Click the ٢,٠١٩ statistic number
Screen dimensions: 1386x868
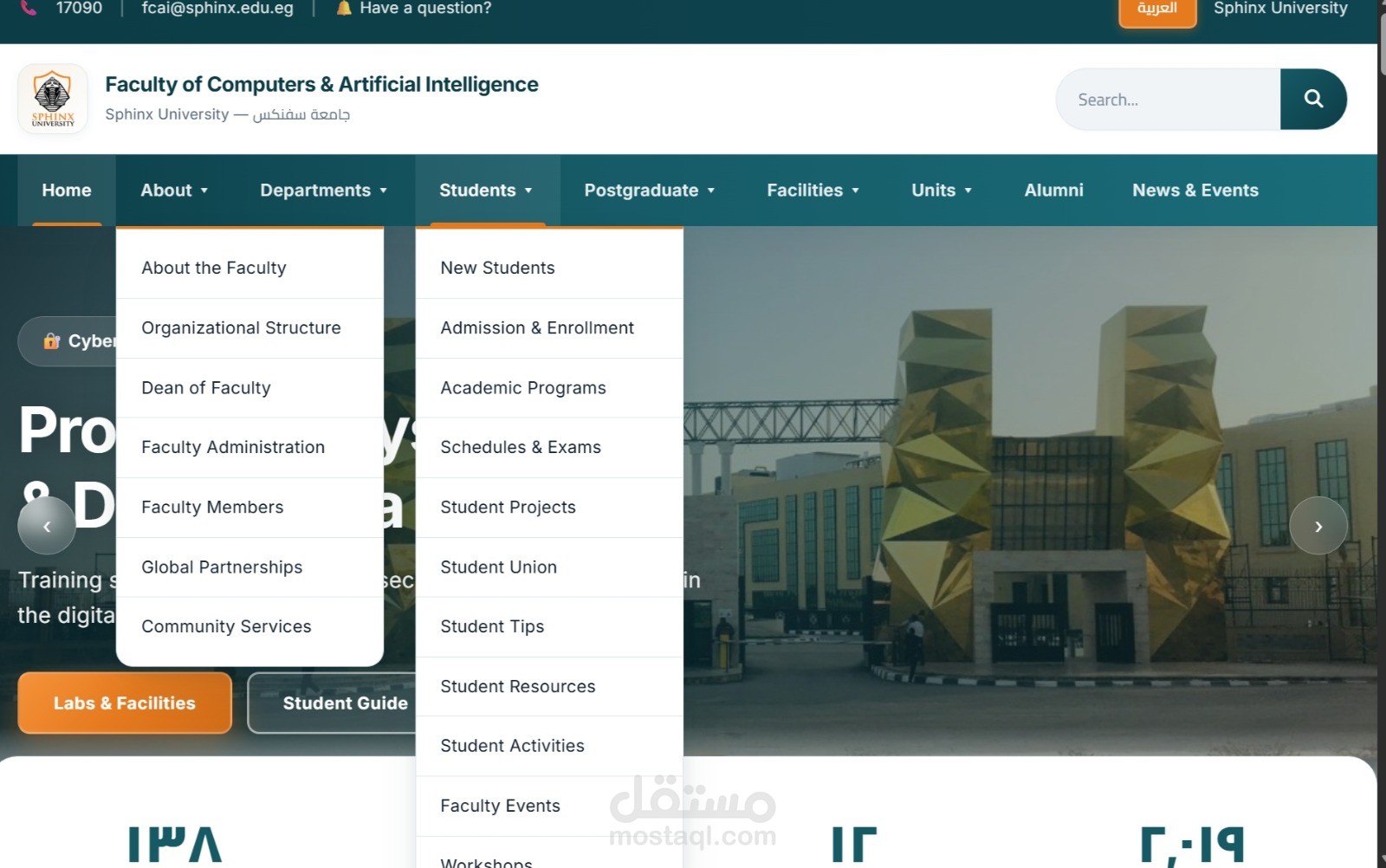(1192, 844)
